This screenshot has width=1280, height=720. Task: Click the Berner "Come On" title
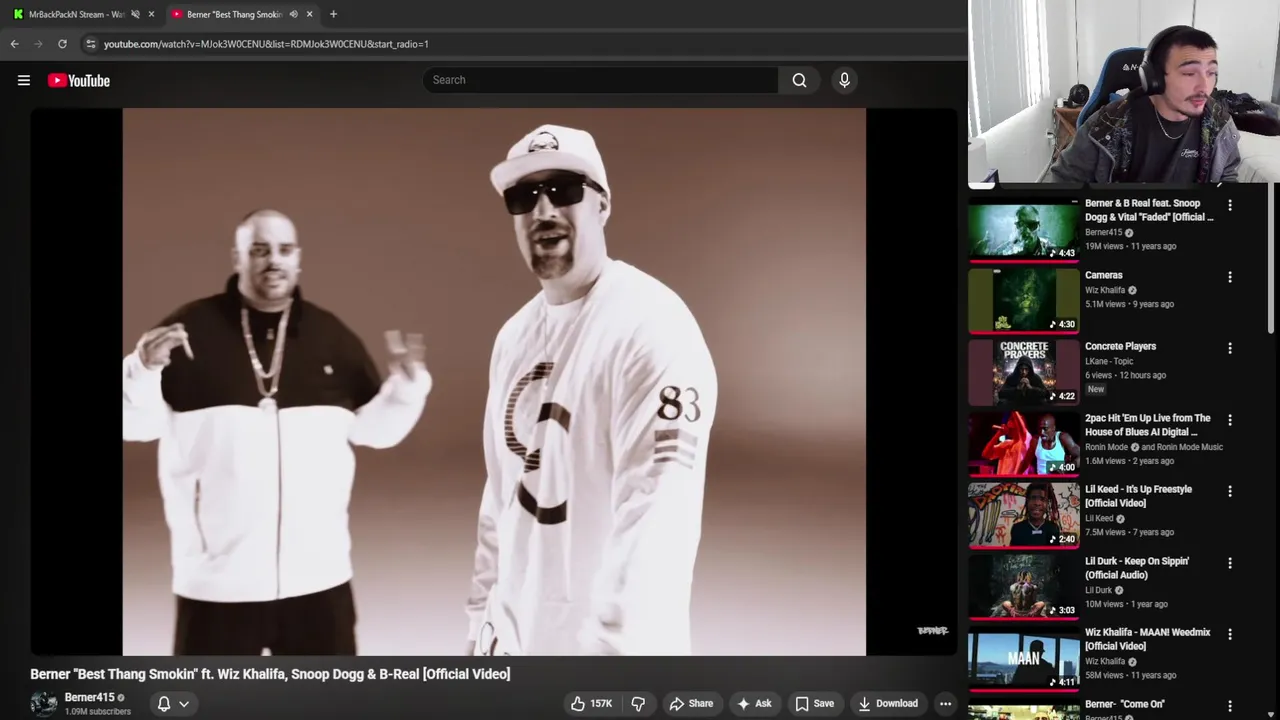coord(1125,704)
